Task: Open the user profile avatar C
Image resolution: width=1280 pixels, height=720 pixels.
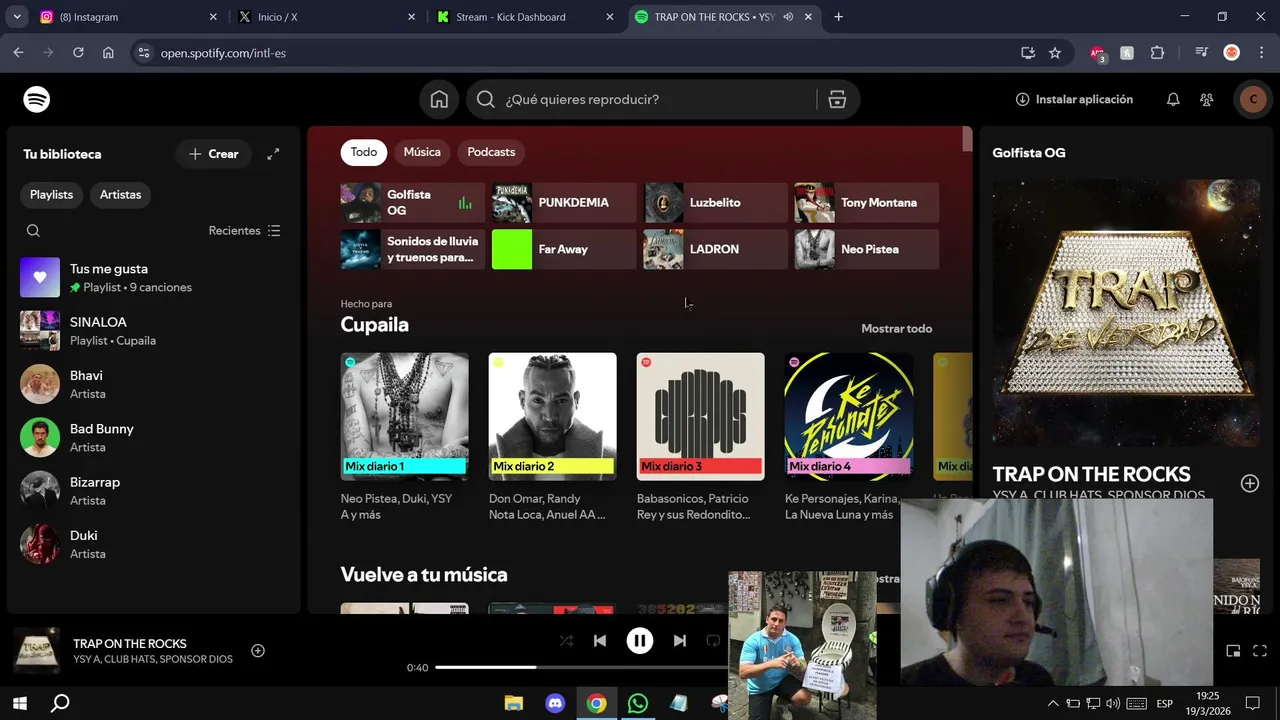Action: coord(1253,99)
